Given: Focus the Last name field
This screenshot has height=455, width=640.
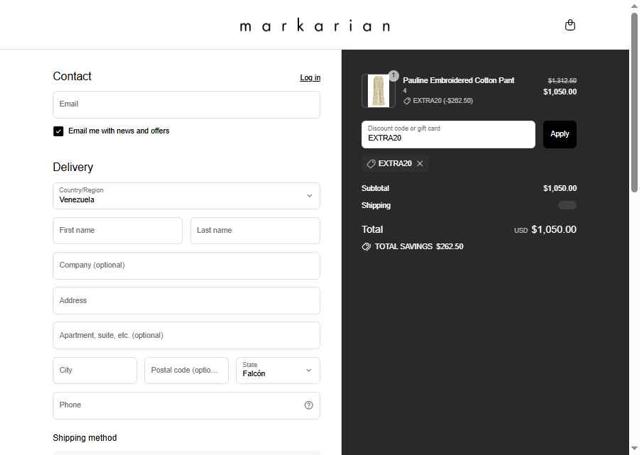Looking at the screenshot, I should pos(255,231).
